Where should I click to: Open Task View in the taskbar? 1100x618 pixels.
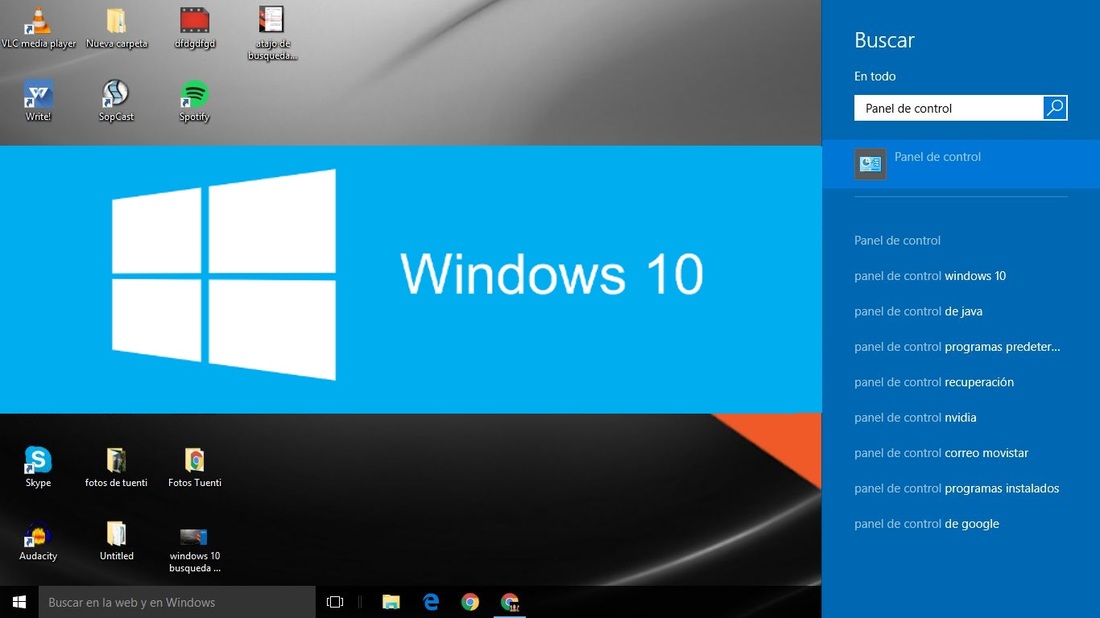335,602
